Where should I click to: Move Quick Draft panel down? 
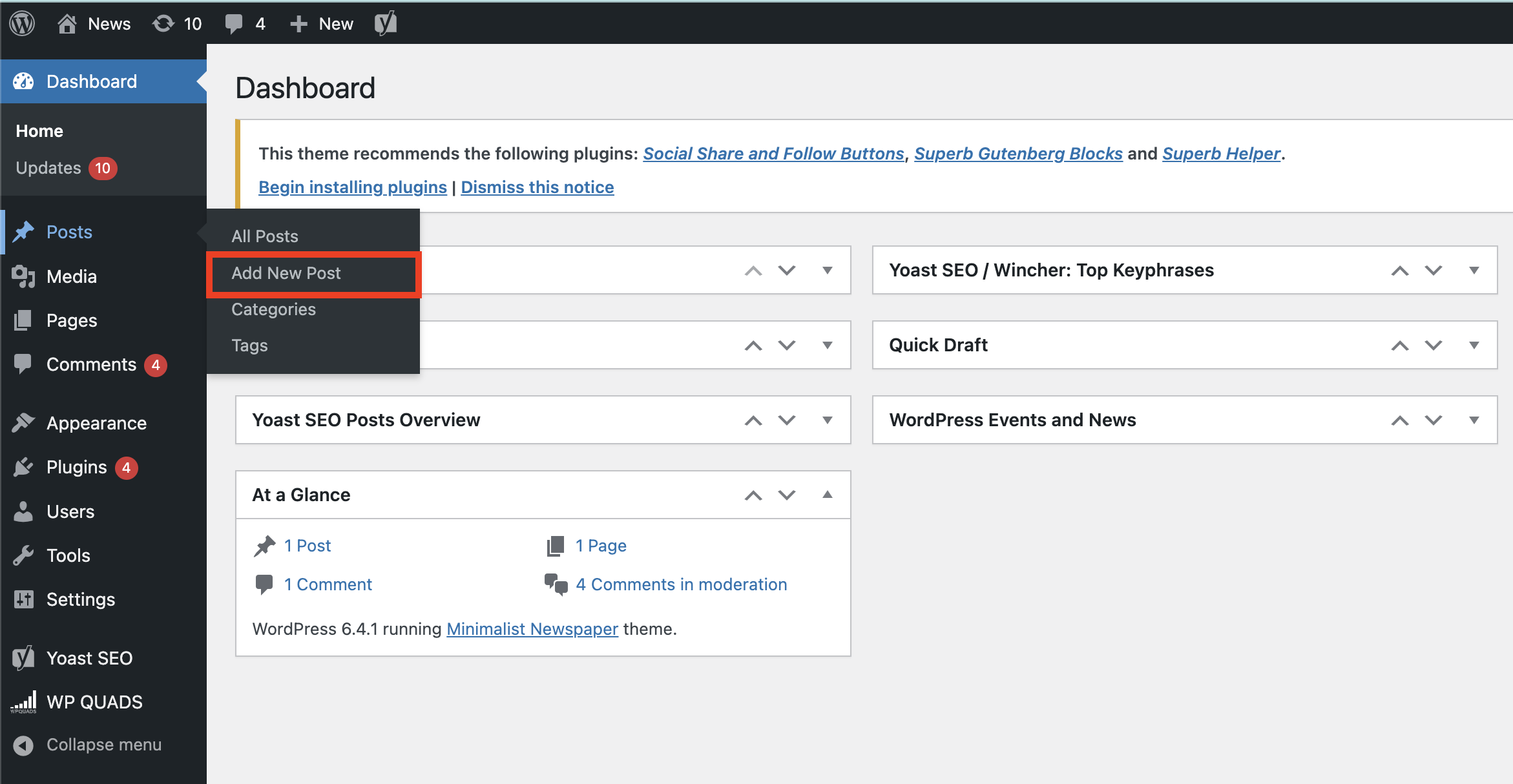click(x=1434, y=346)
